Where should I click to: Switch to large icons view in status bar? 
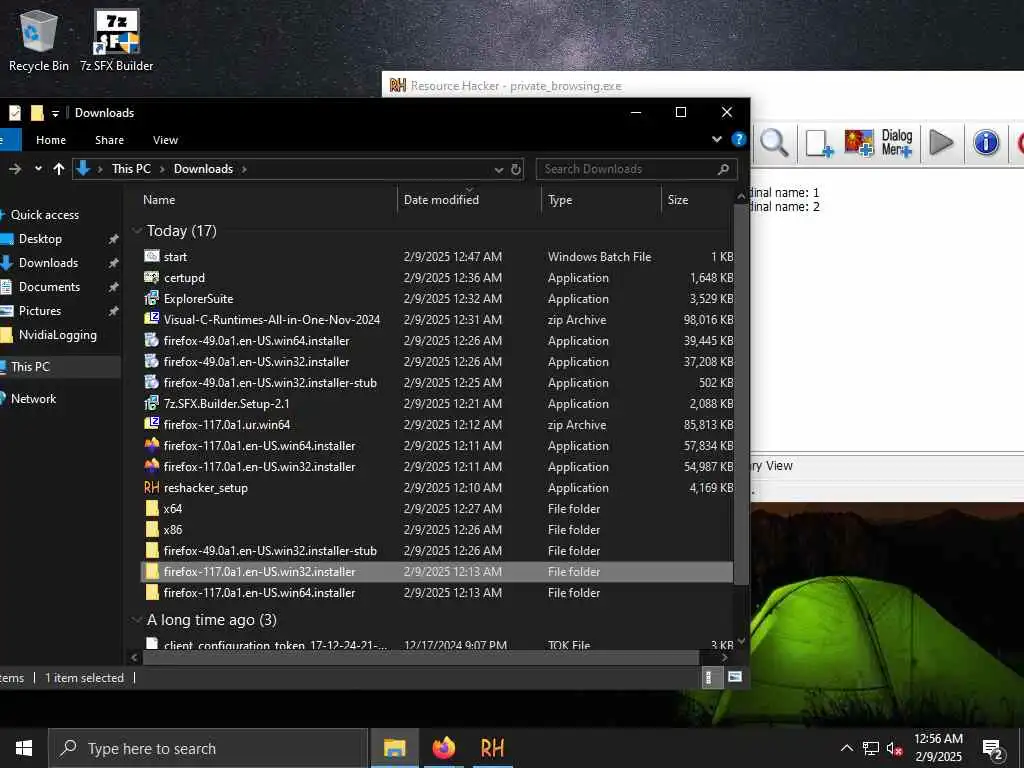click(x=735, y=677)
